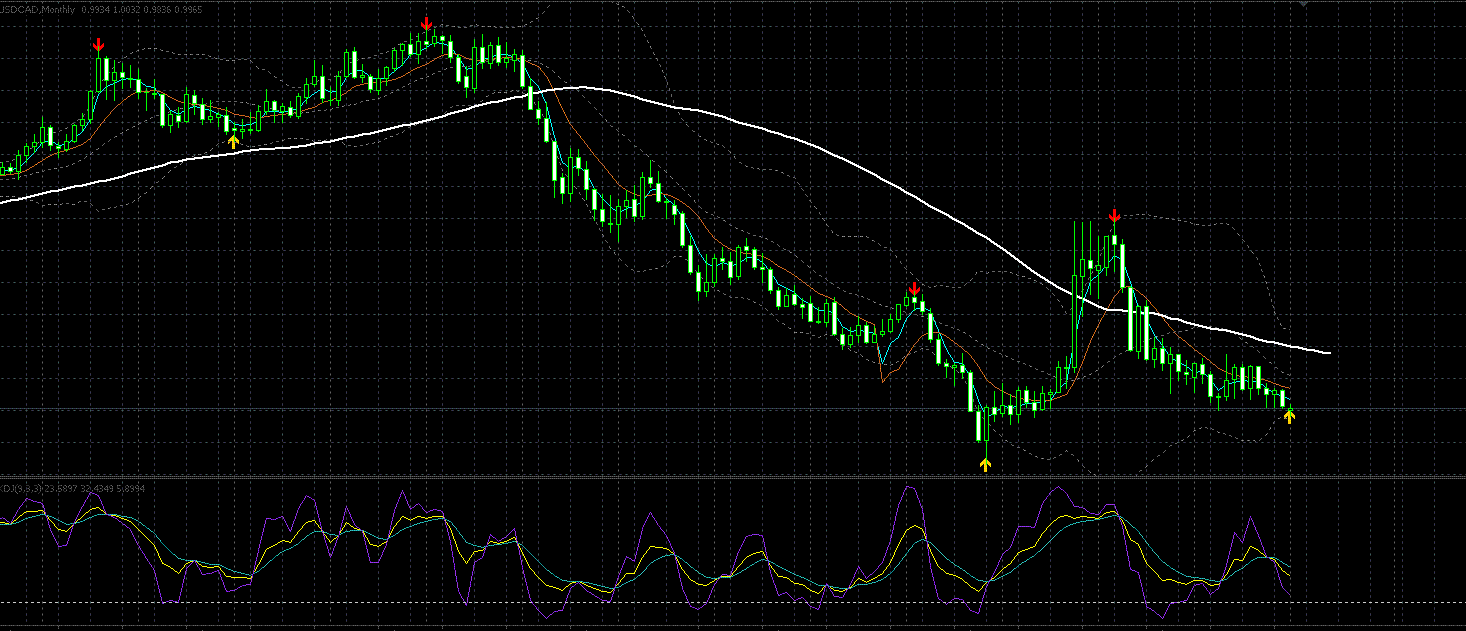Click the chart shift triangle marker at top
The height and width of the screenshot is (631, 1466).
point(1303,6)
